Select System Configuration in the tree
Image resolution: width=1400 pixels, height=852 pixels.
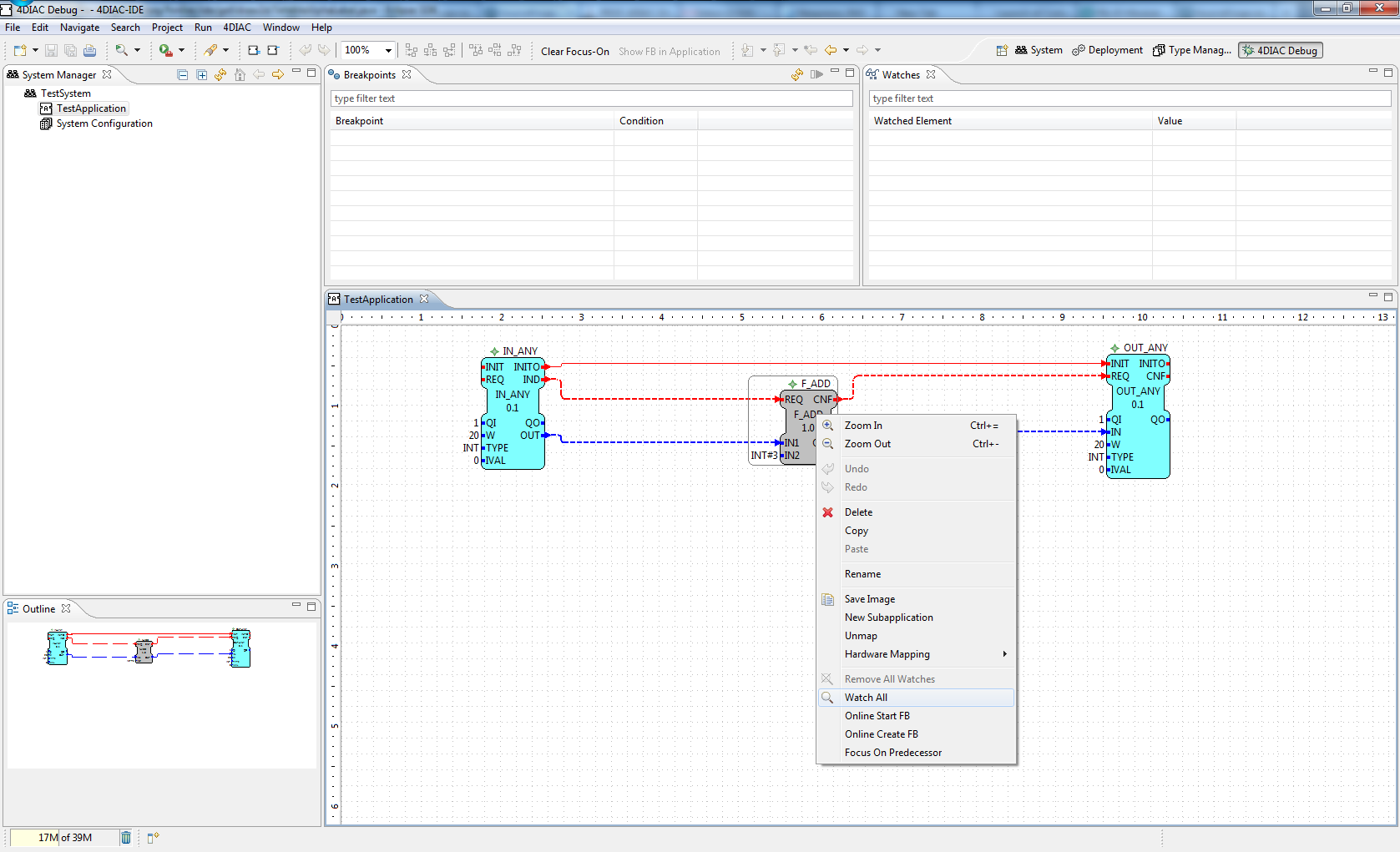pos(104,124)
